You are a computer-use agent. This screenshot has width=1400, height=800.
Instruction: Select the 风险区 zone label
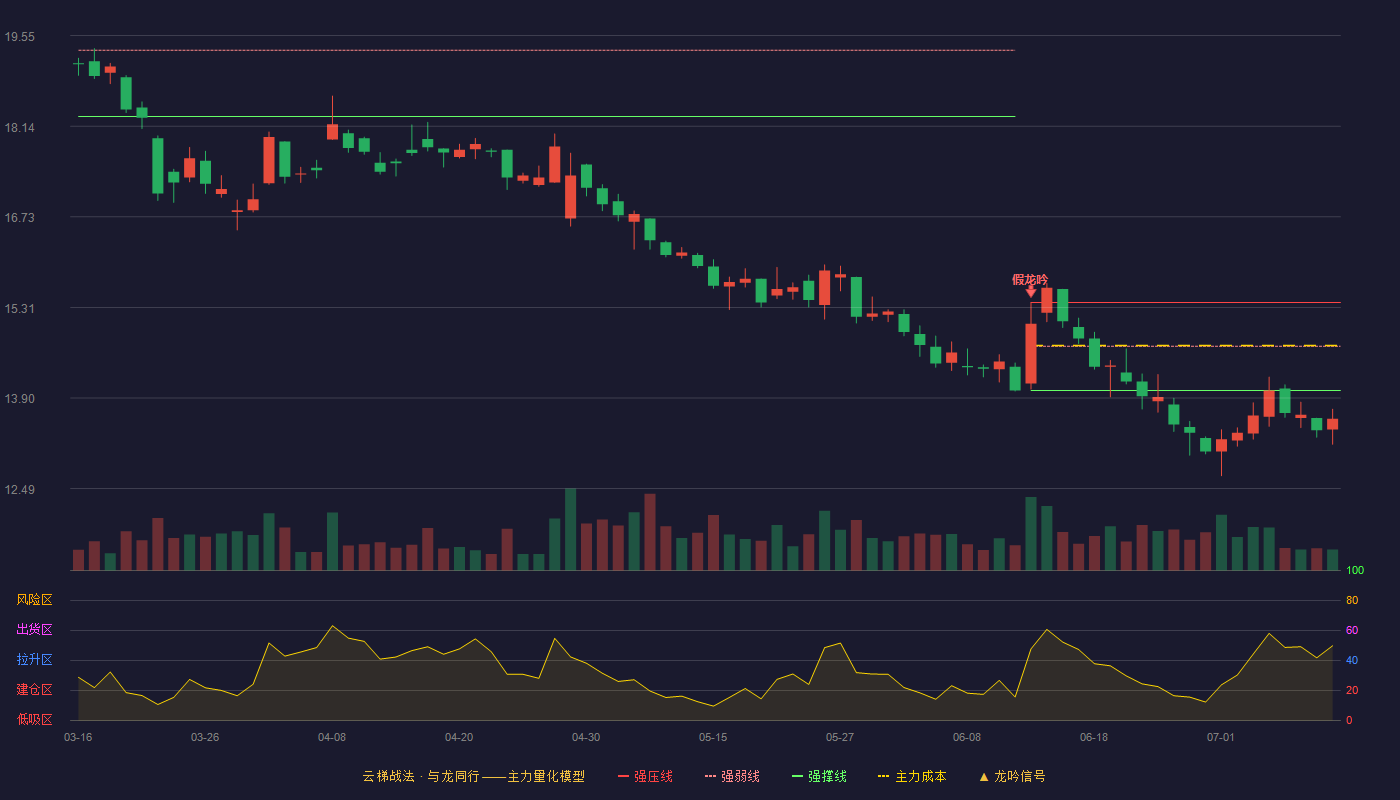tap(34, 600)
